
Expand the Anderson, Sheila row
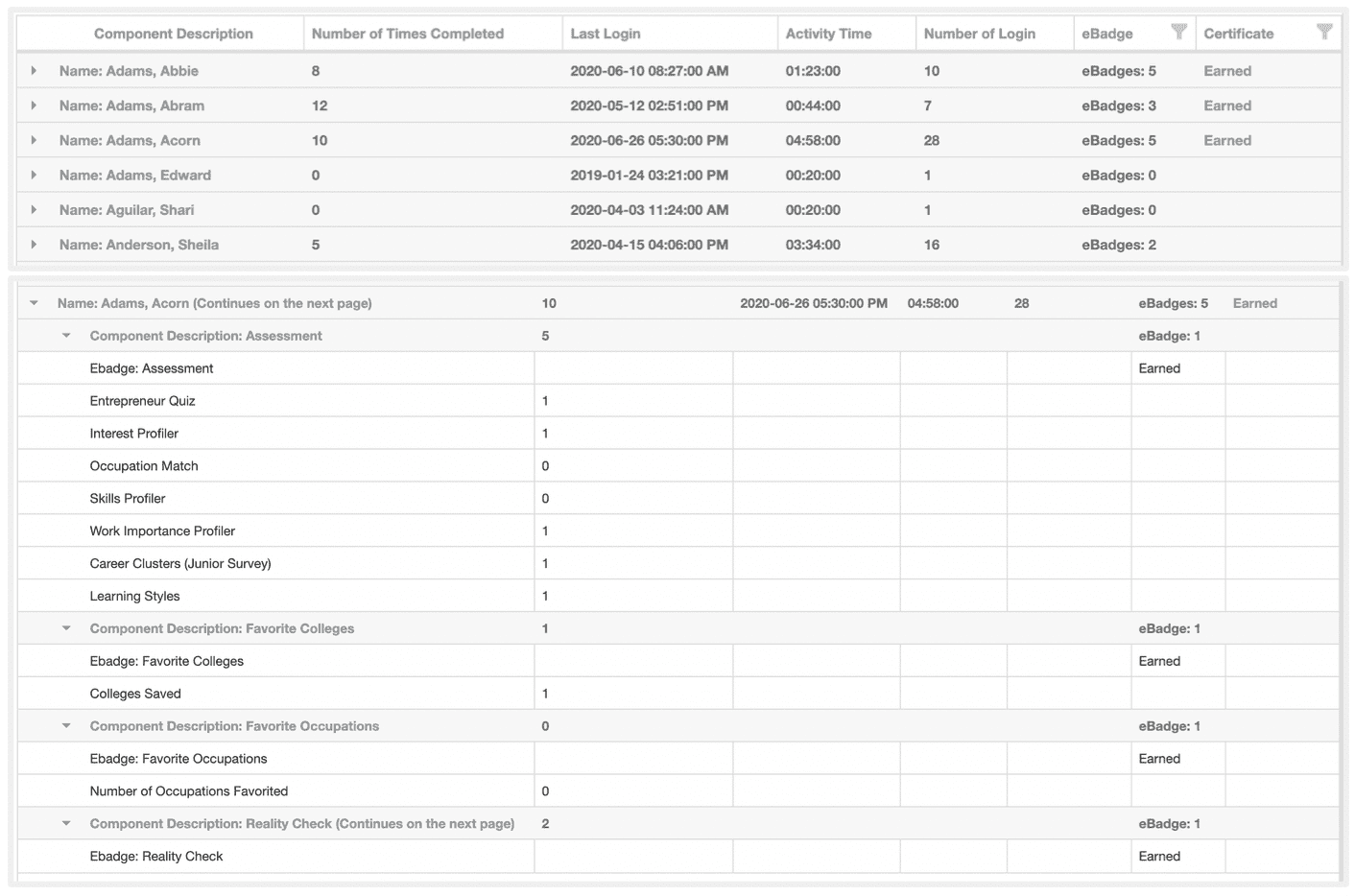point(34,245)
